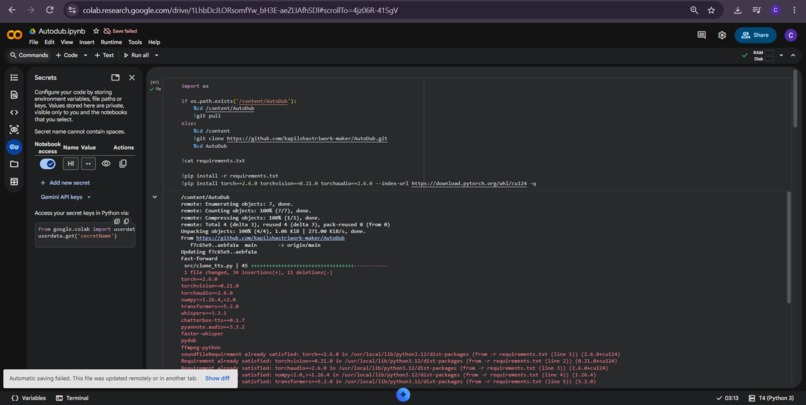Click the Share button
The image size is (806, 405).
point(755,35)
